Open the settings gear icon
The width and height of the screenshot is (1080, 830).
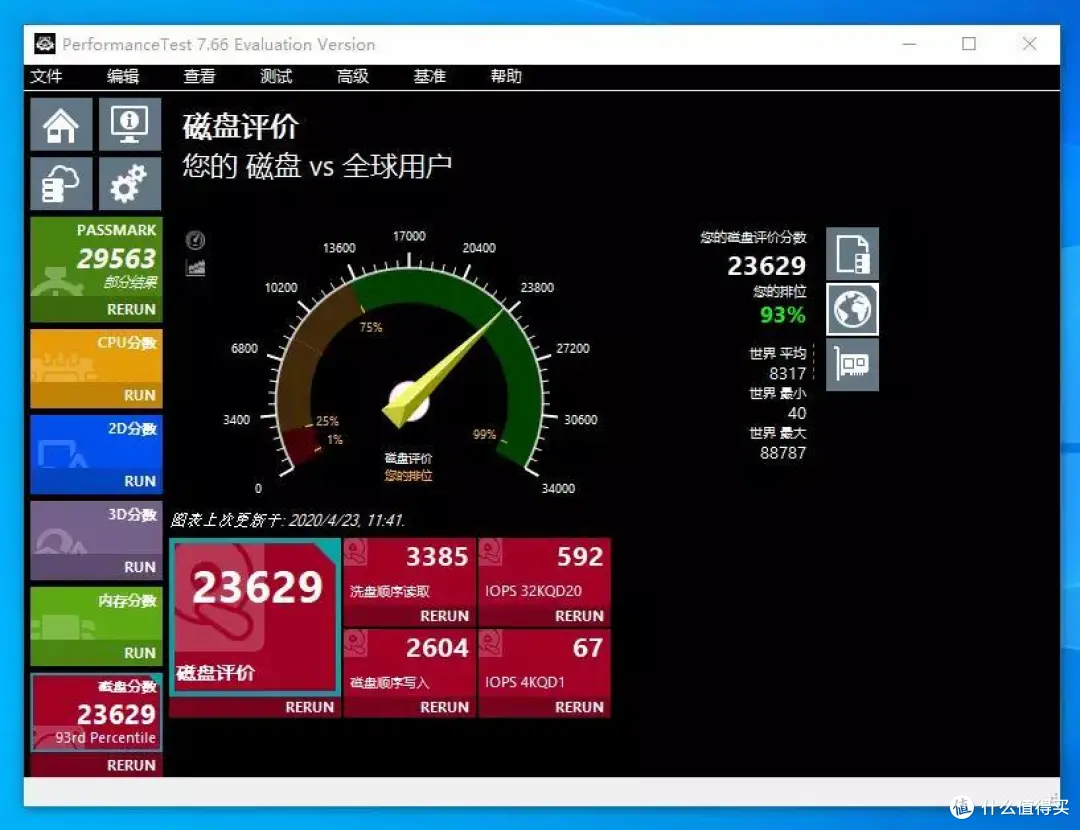[129, 184]
